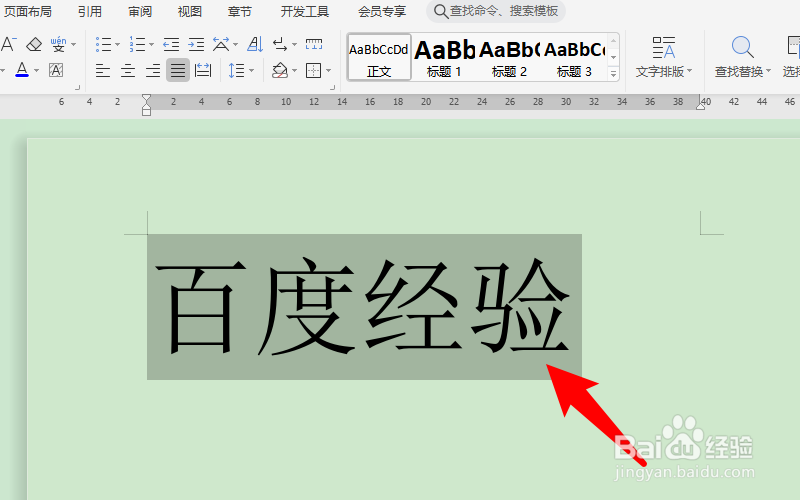Open Chinese layout character scaling tool
800x500 pixels.
click(221, 45)
